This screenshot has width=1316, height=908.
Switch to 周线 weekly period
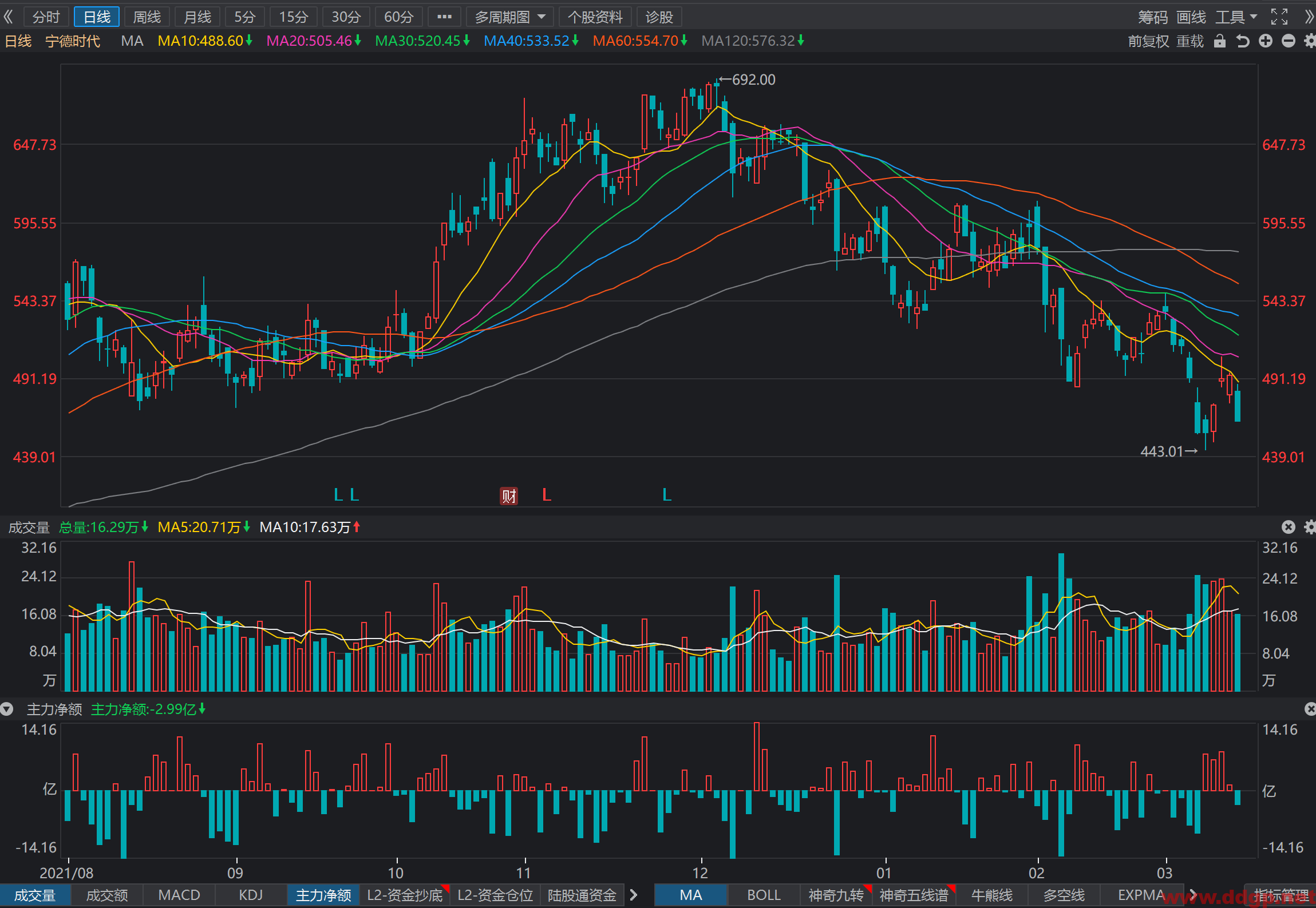pyautogui.click(x=147, y=17)
